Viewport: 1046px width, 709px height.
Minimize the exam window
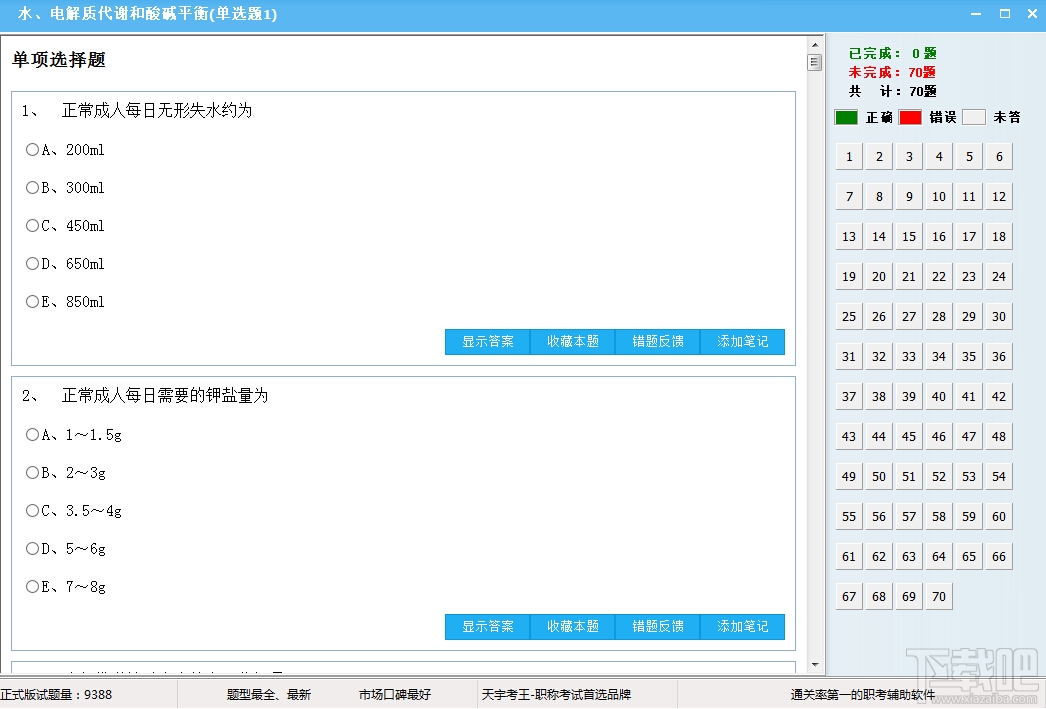click(976, 14)
